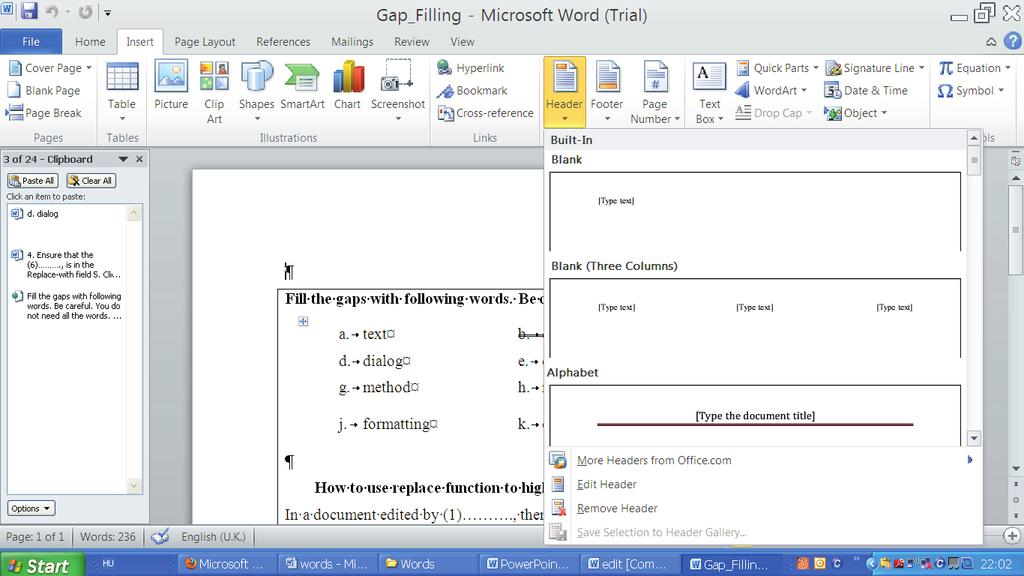Open the Screenshot dropdown

click(398, 92)
